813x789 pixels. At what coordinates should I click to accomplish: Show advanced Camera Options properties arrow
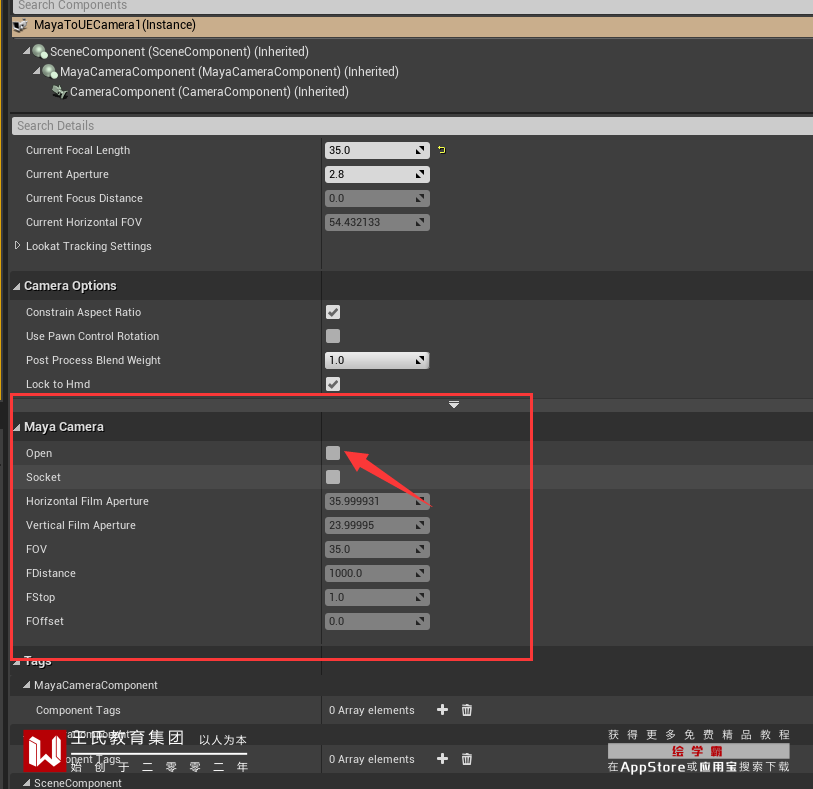tap(454, 404)
